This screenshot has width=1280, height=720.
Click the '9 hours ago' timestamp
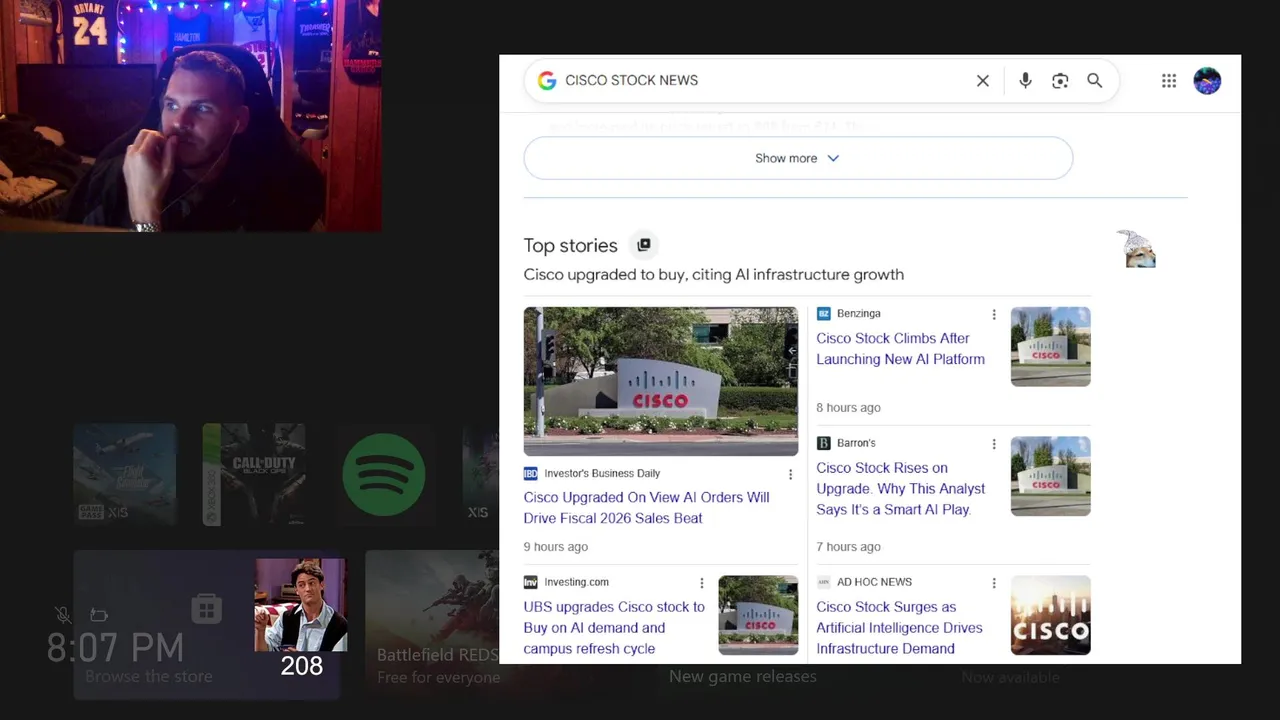pos(555,547)
